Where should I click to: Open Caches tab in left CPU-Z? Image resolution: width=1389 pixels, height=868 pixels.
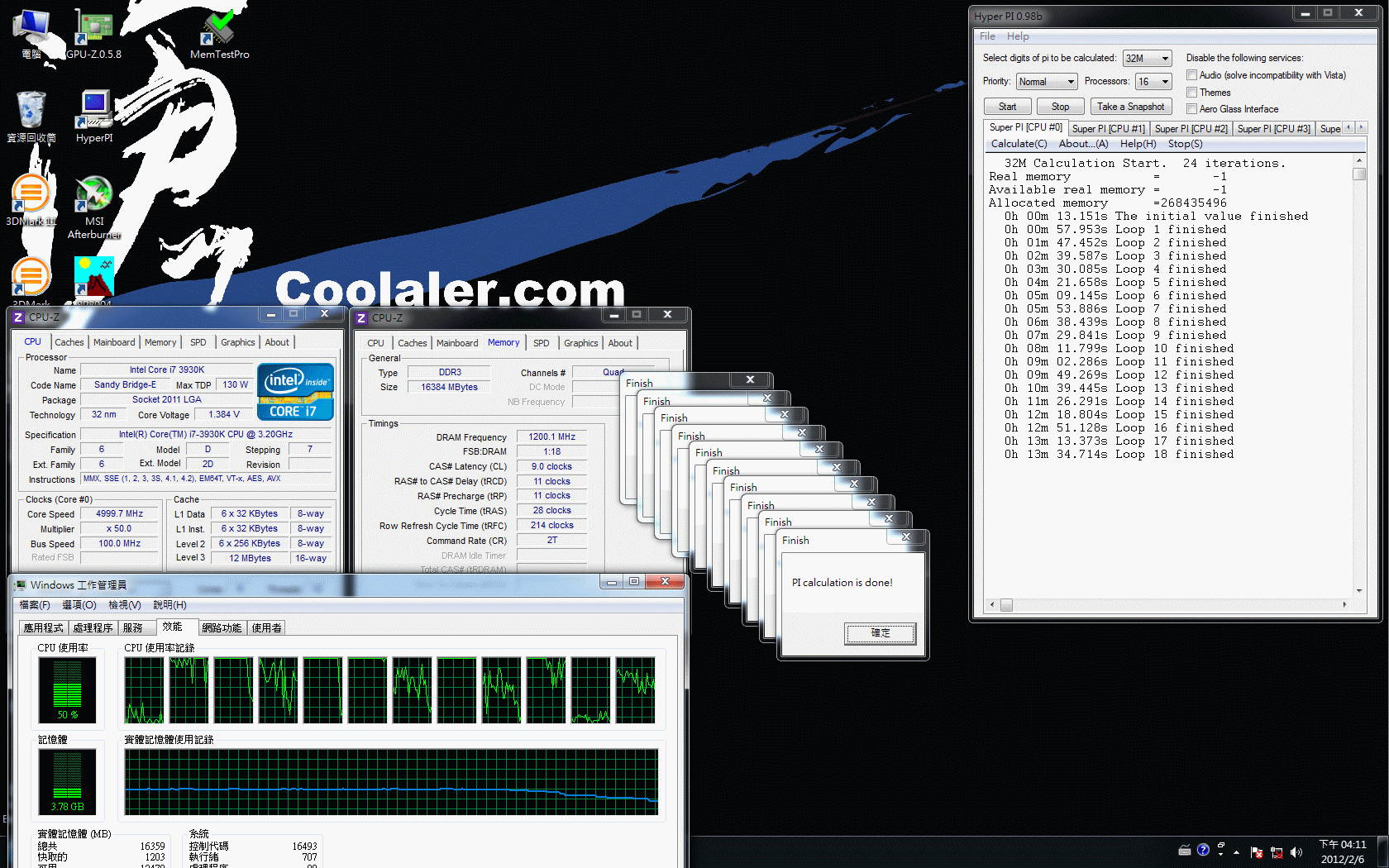tap(69, 342)
